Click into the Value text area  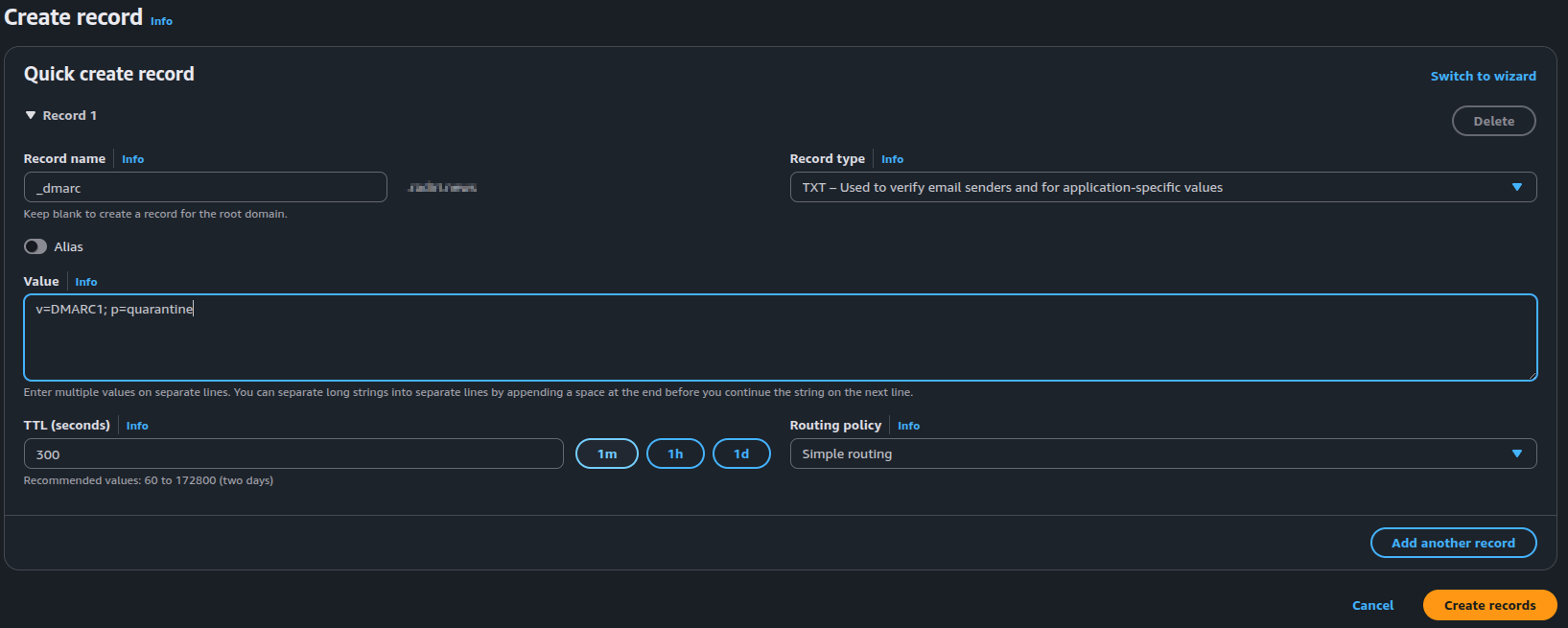click(780, 337)
